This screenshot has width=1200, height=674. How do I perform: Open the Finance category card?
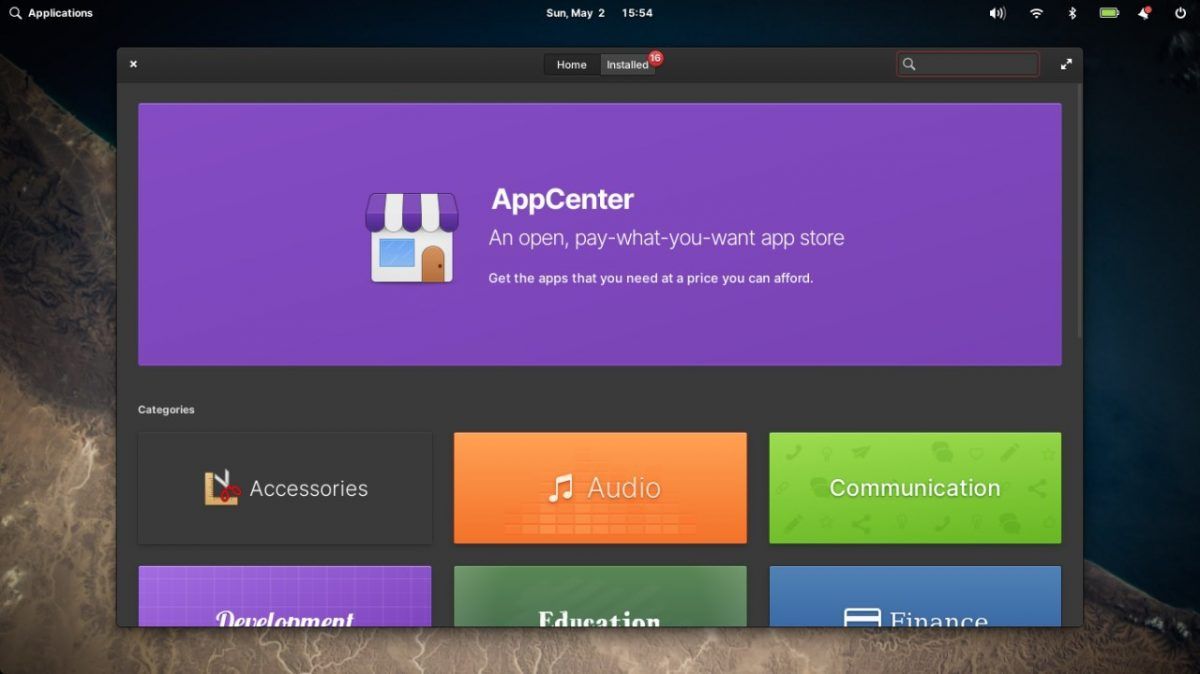tap(915, 596)
